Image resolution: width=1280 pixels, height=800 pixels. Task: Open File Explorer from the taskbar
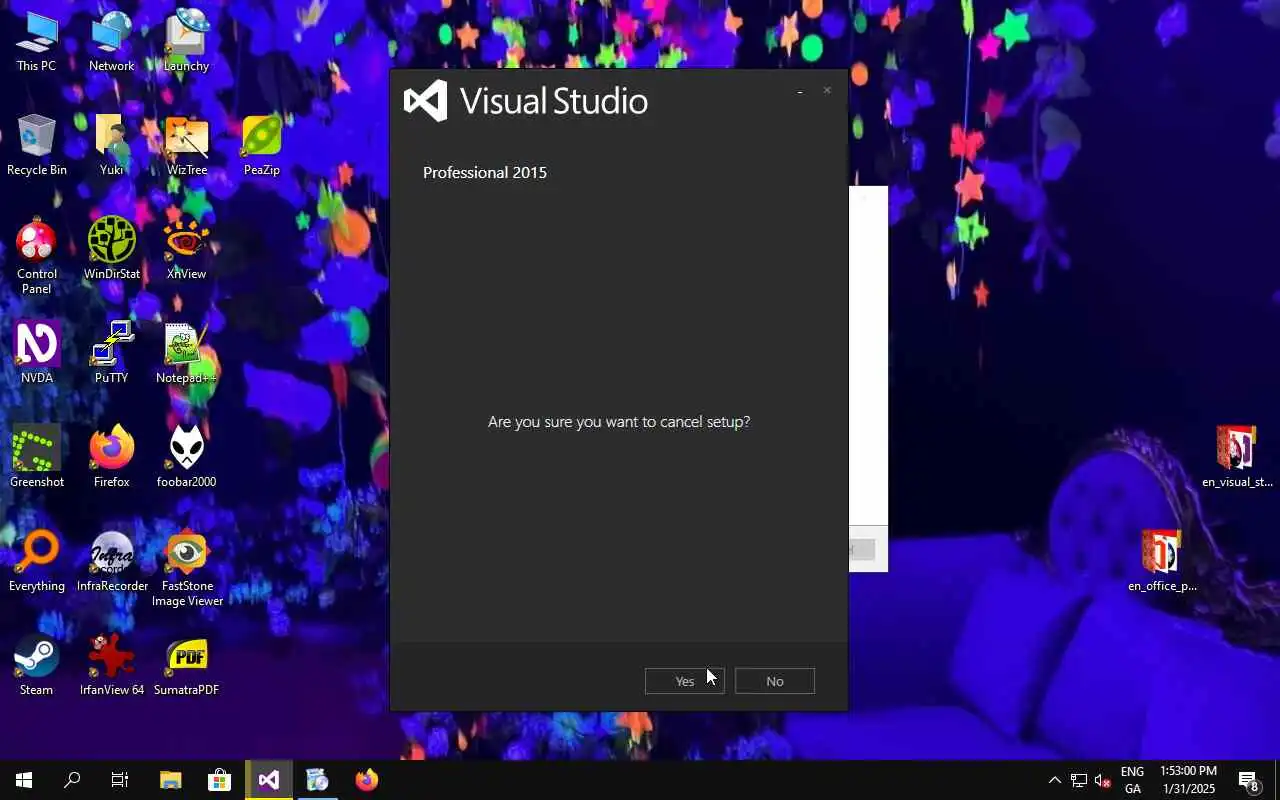[x=170, y=780]
